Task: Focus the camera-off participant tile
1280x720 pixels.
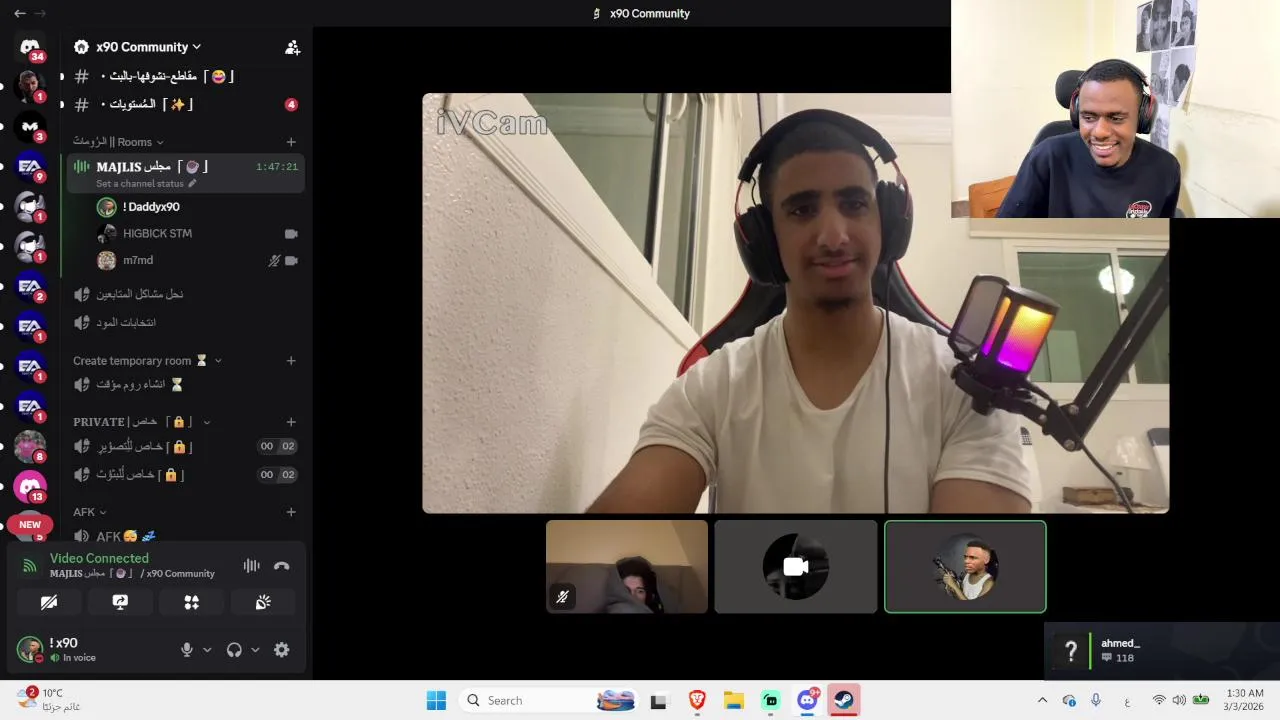Action: pyautogui.click(x=796, y=567)
